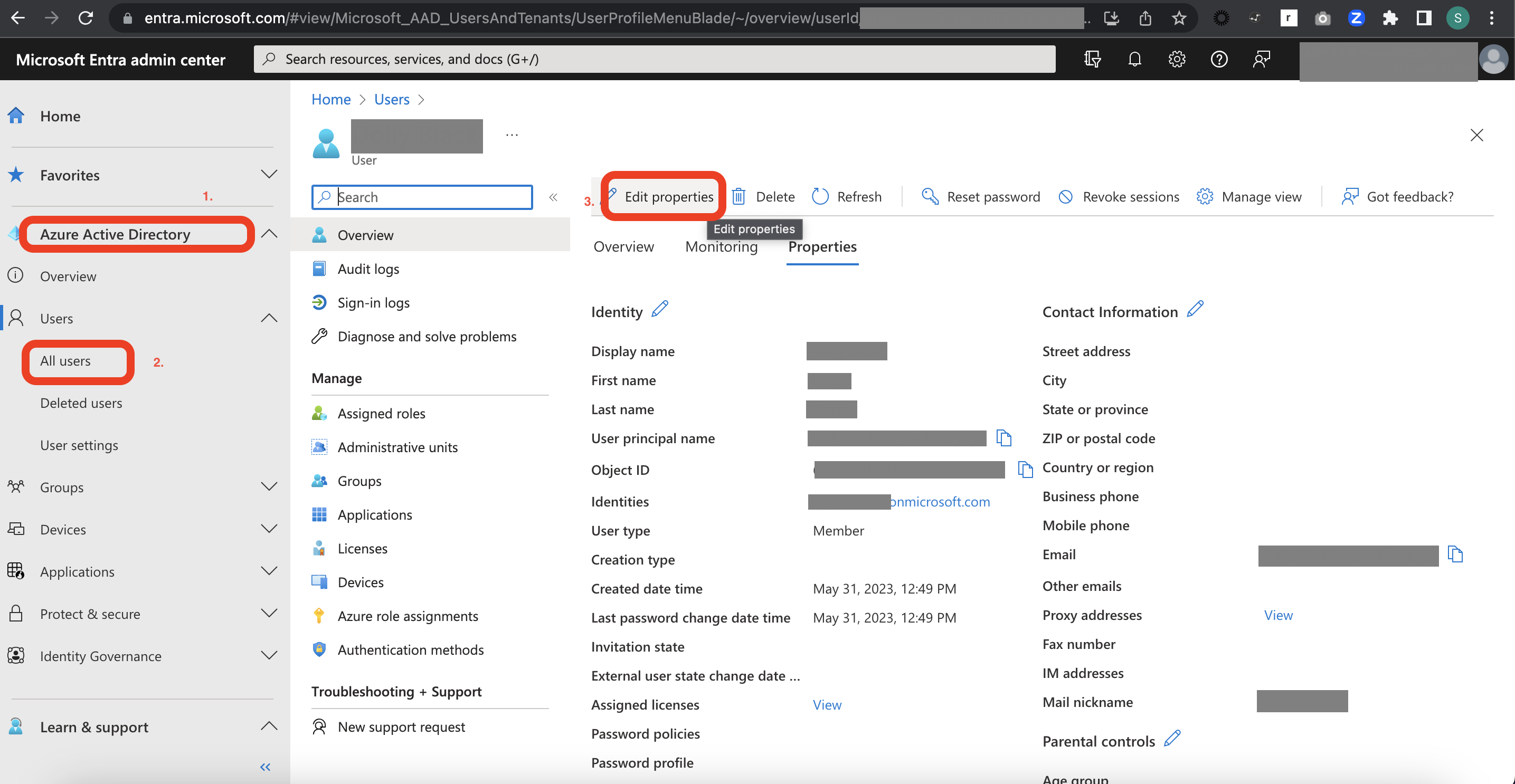The image size is (1515, 784).
Task: Click Refresh in the command bar
Action: (846, 197)
